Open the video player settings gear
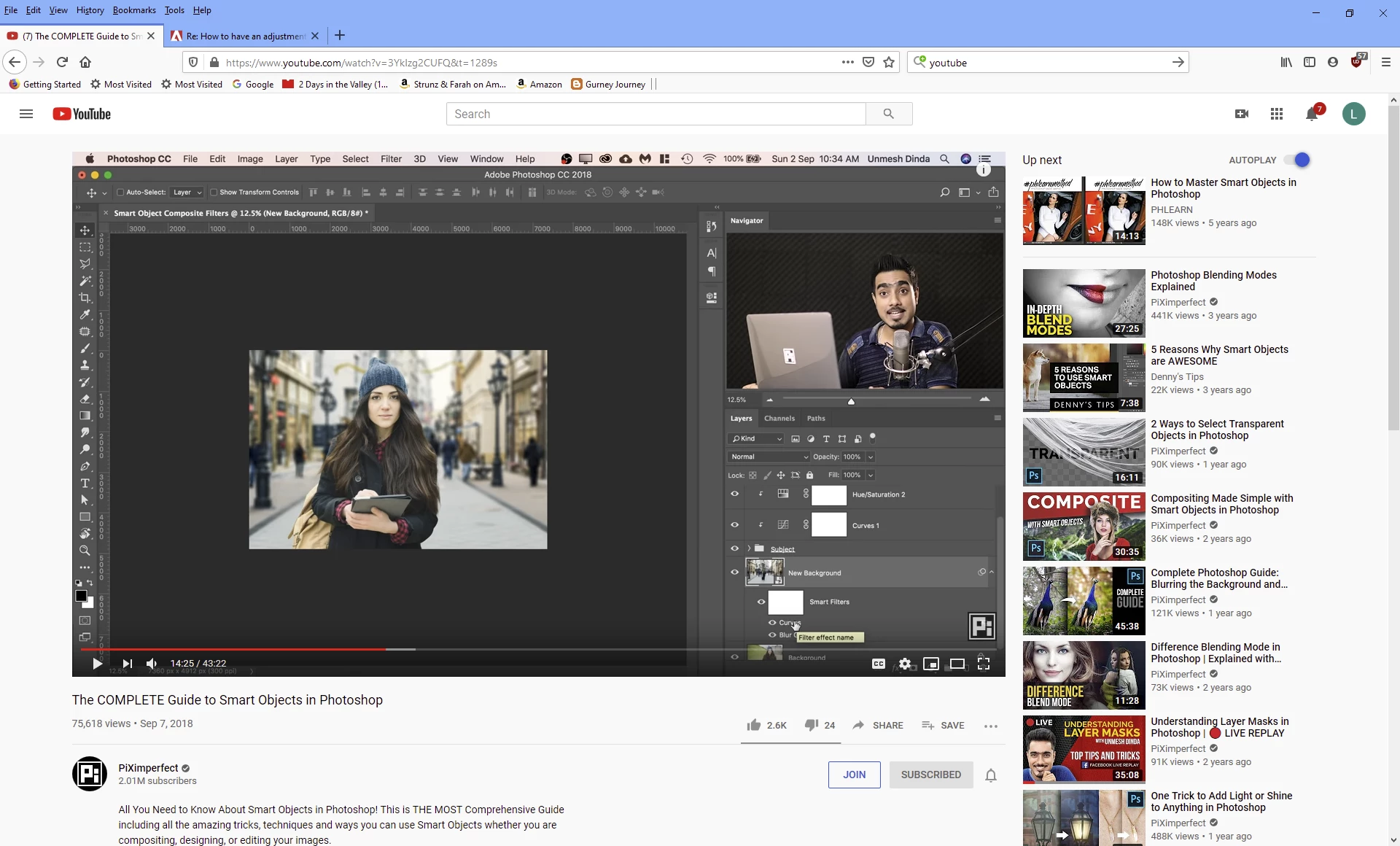Screen dimensions: 1400x846 point(905,664)
